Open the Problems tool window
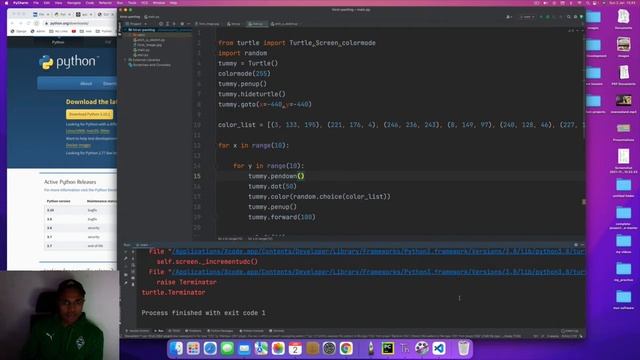 193,331
